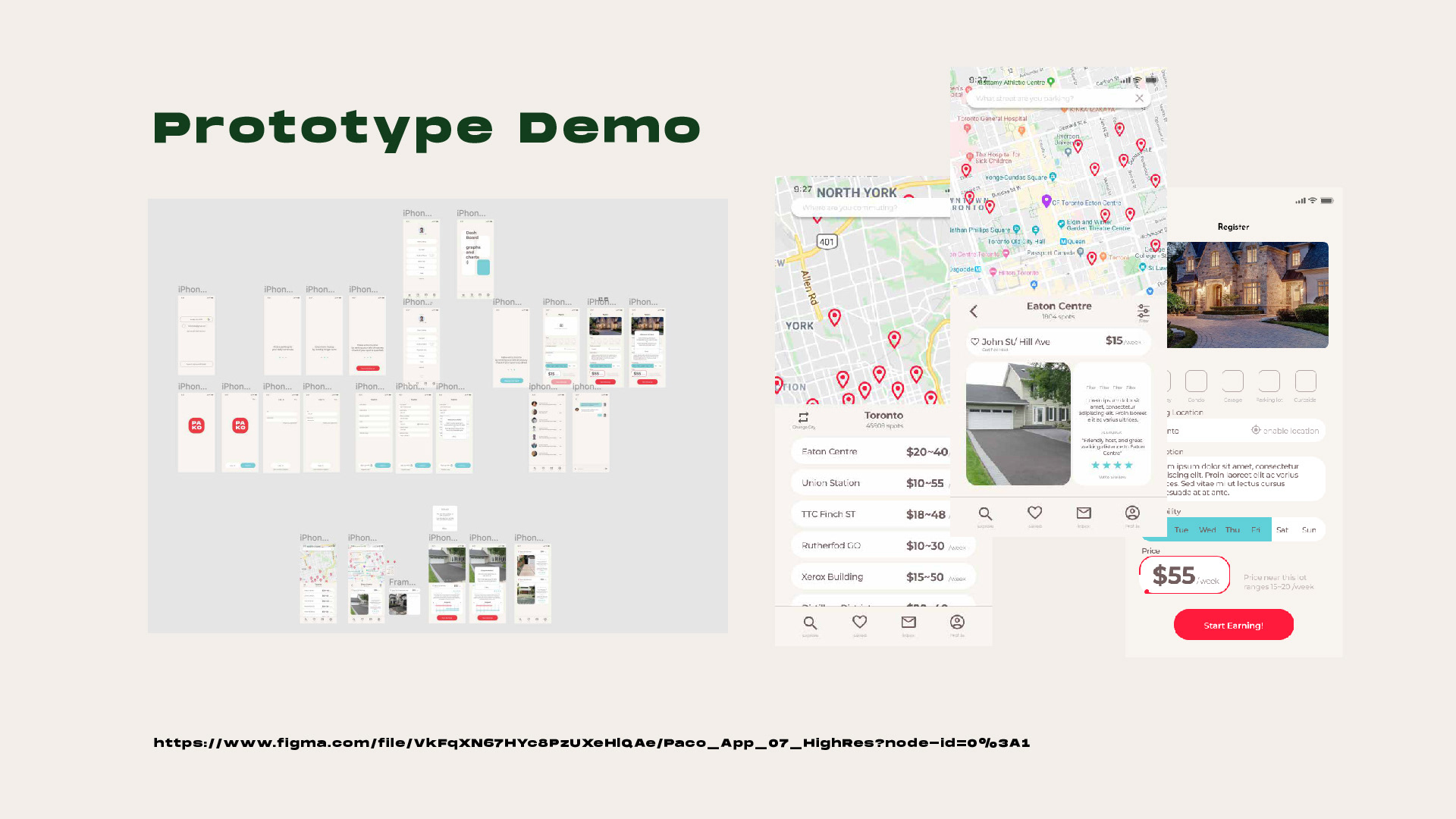Toggle Fri availability

pos(1257,530)
